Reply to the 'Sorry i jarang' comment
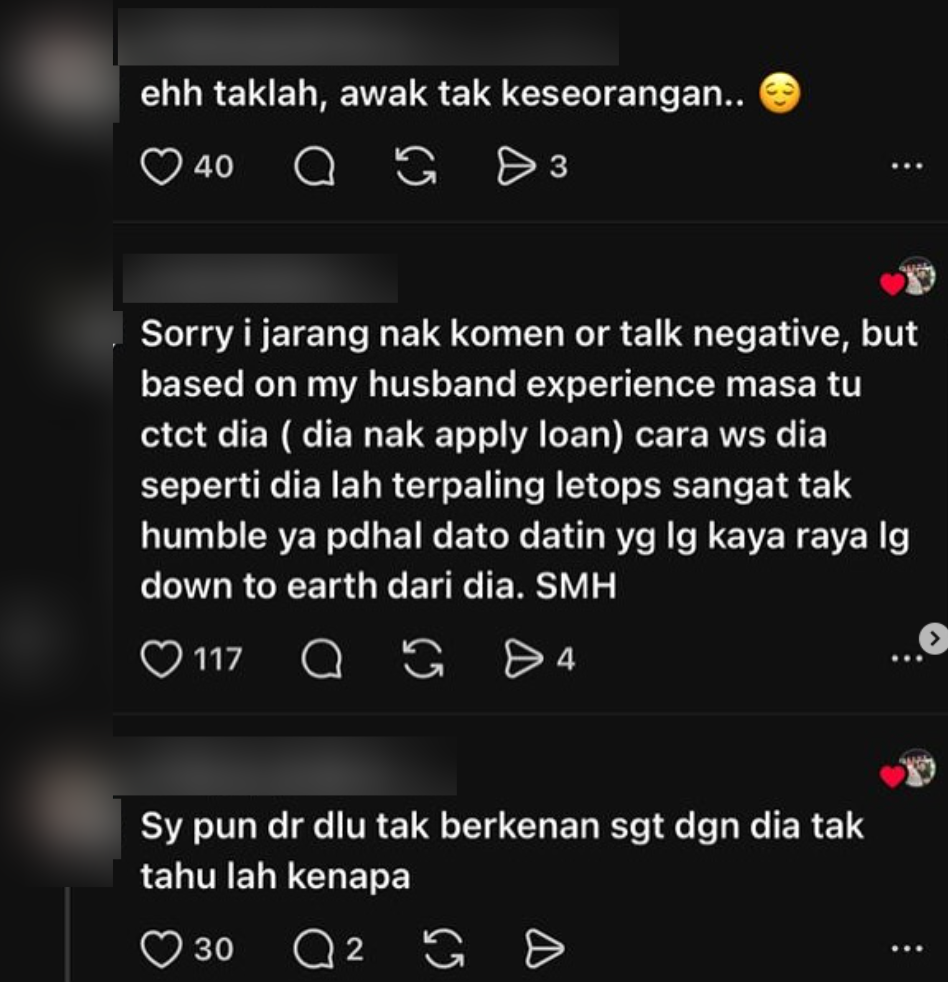 [322, 659]
